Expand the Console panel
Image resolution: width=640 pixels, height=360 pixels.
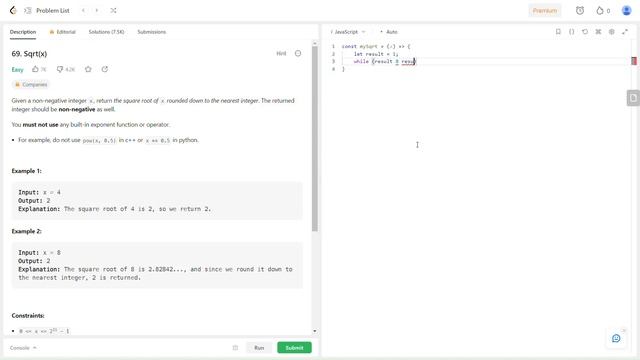(x=23, y=348)
